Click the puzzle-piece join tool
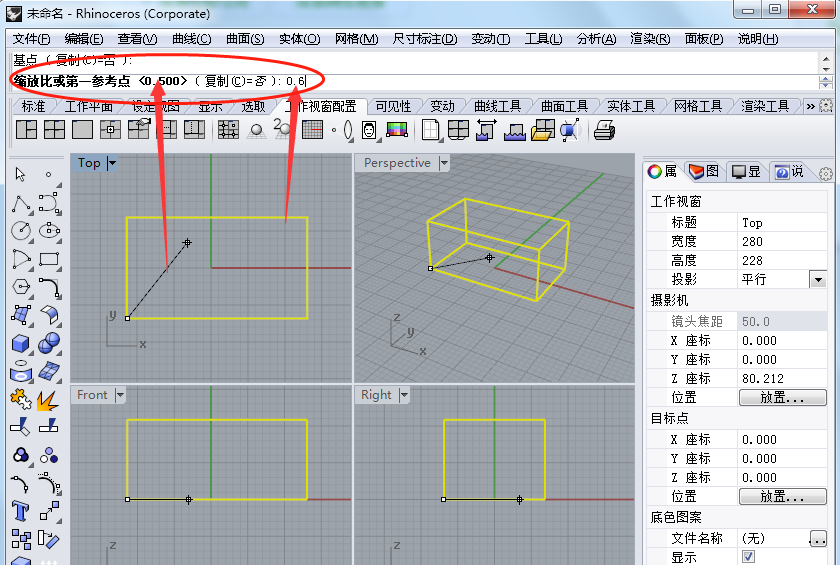The width and height of the screenshot is (840, 565). pos(20,399)
